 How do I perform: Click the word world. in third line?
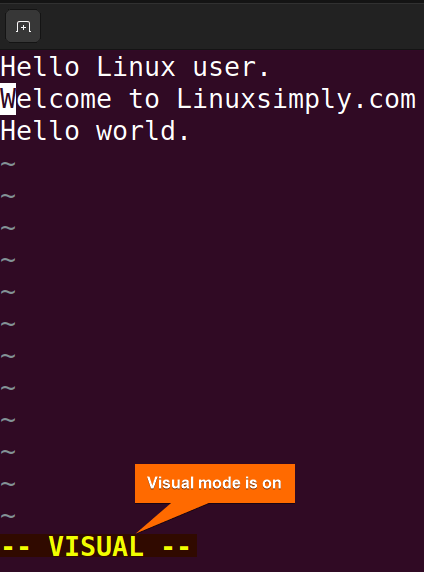click(143, 131)
